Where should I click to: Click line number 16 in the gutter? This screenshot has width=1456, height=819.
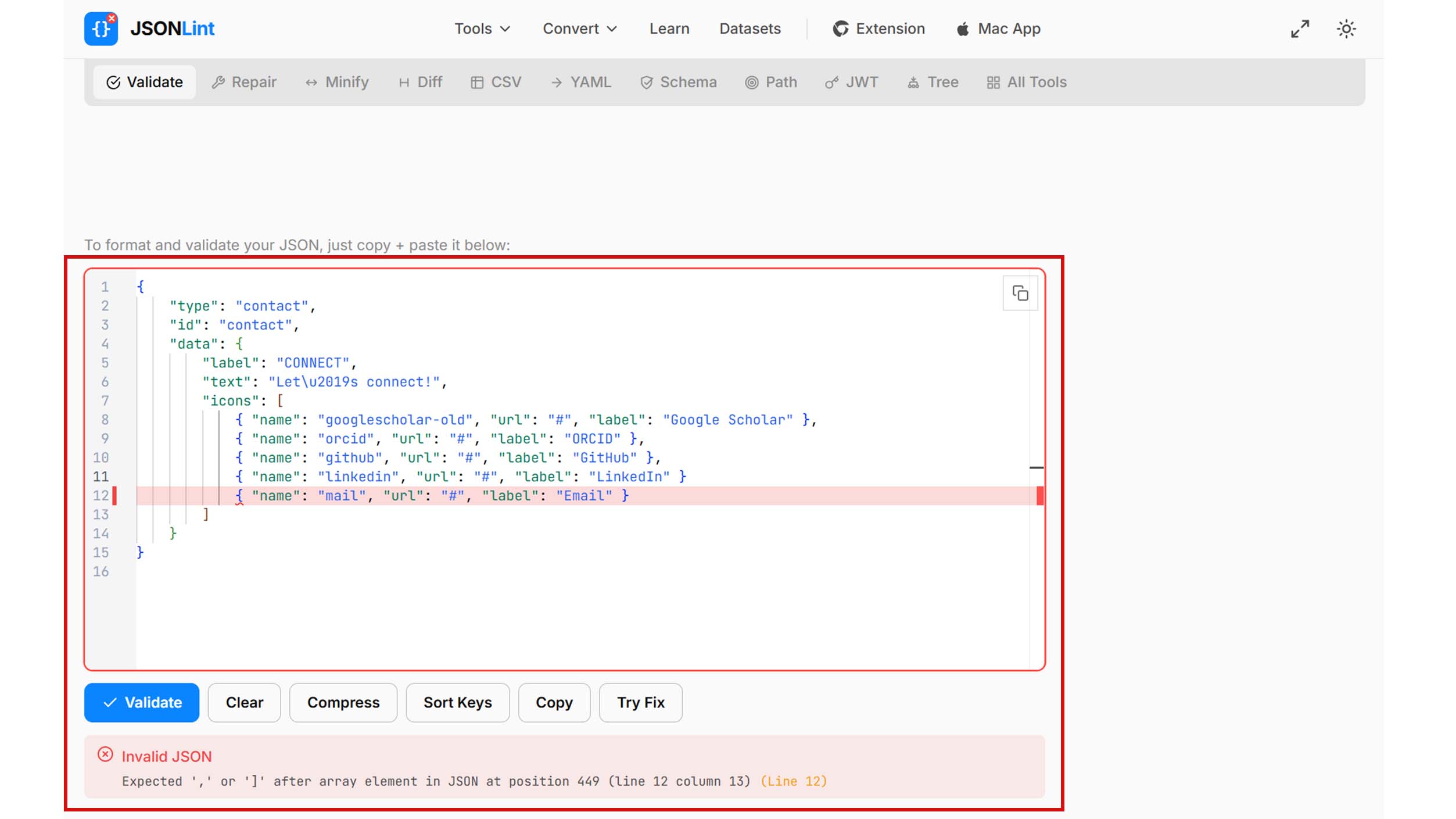point(101,571)
